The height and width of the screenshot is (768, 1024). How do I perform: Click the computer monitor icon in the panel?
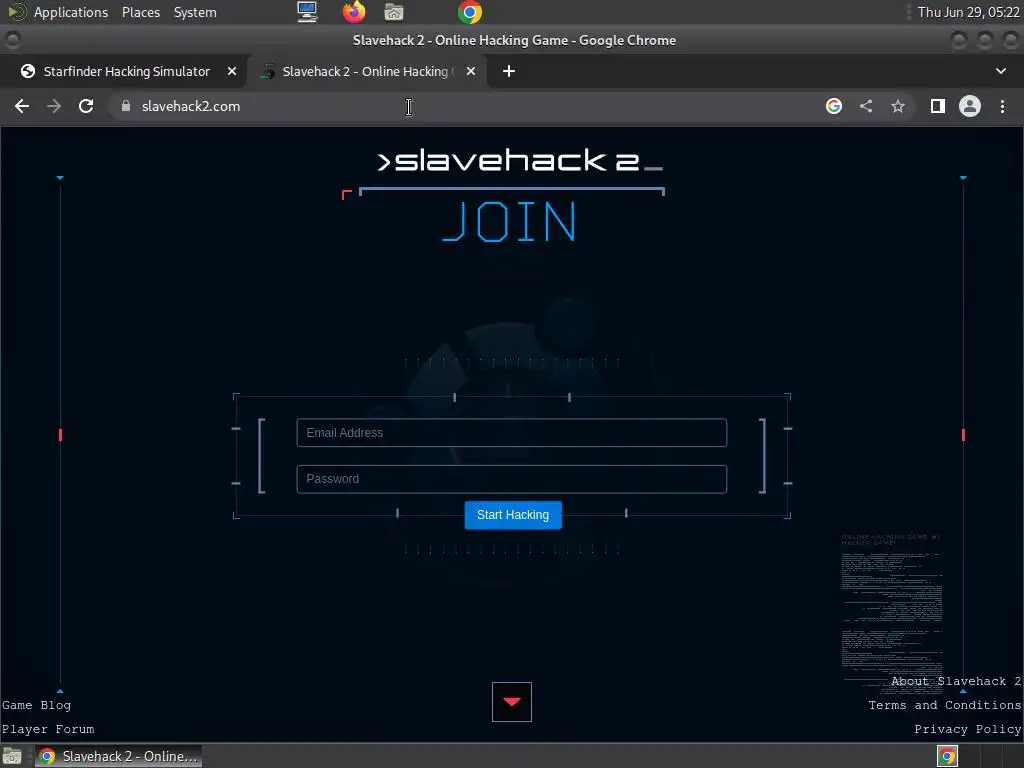coord(307,12)
